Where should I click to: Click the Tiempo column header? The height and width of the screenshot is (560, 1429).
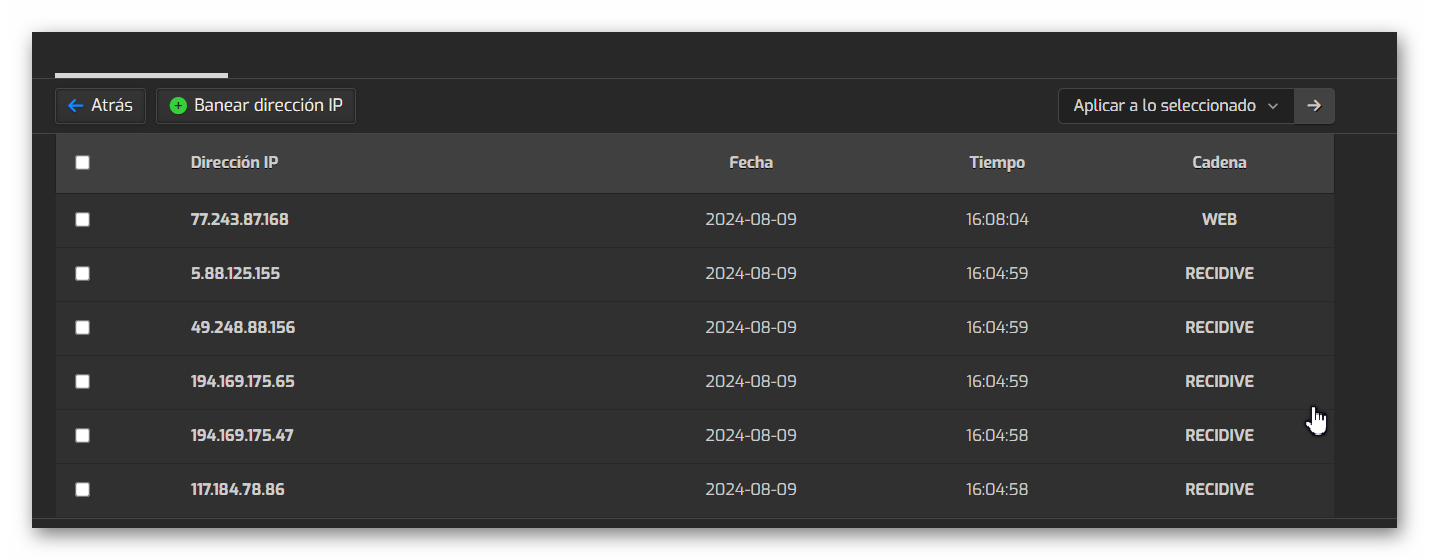coord(997,162)
